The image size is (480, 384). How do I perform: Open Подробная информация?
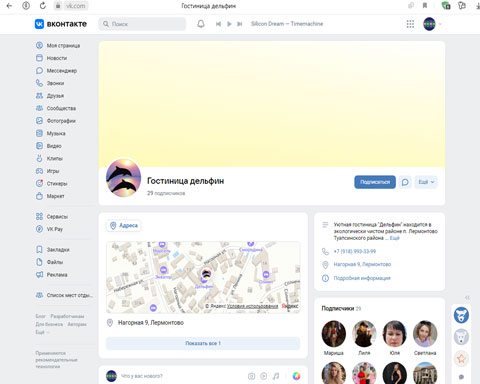362,278
